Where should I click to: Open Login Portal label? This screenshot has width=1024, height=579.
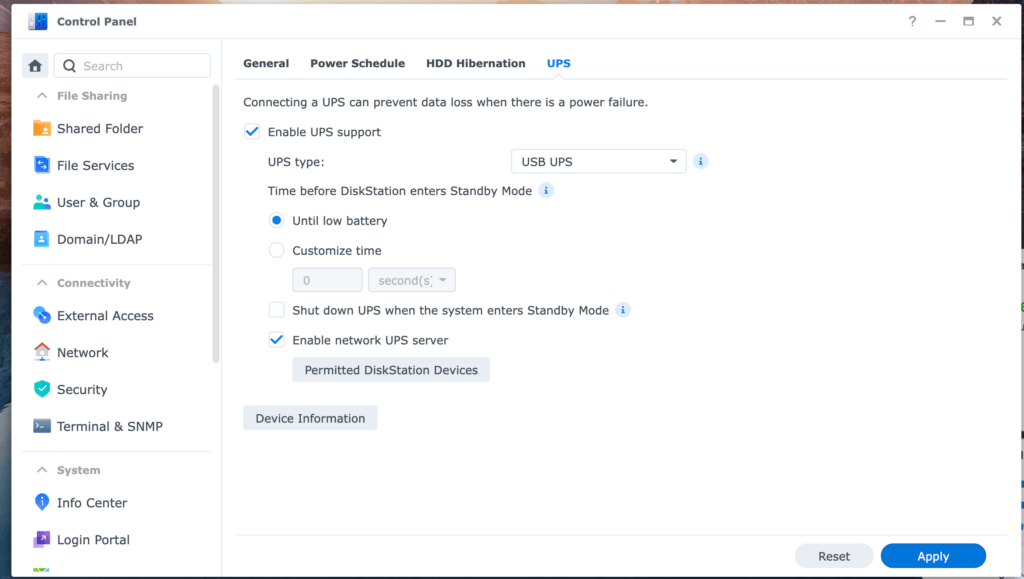pyautogui.click(x=93, y=540)
